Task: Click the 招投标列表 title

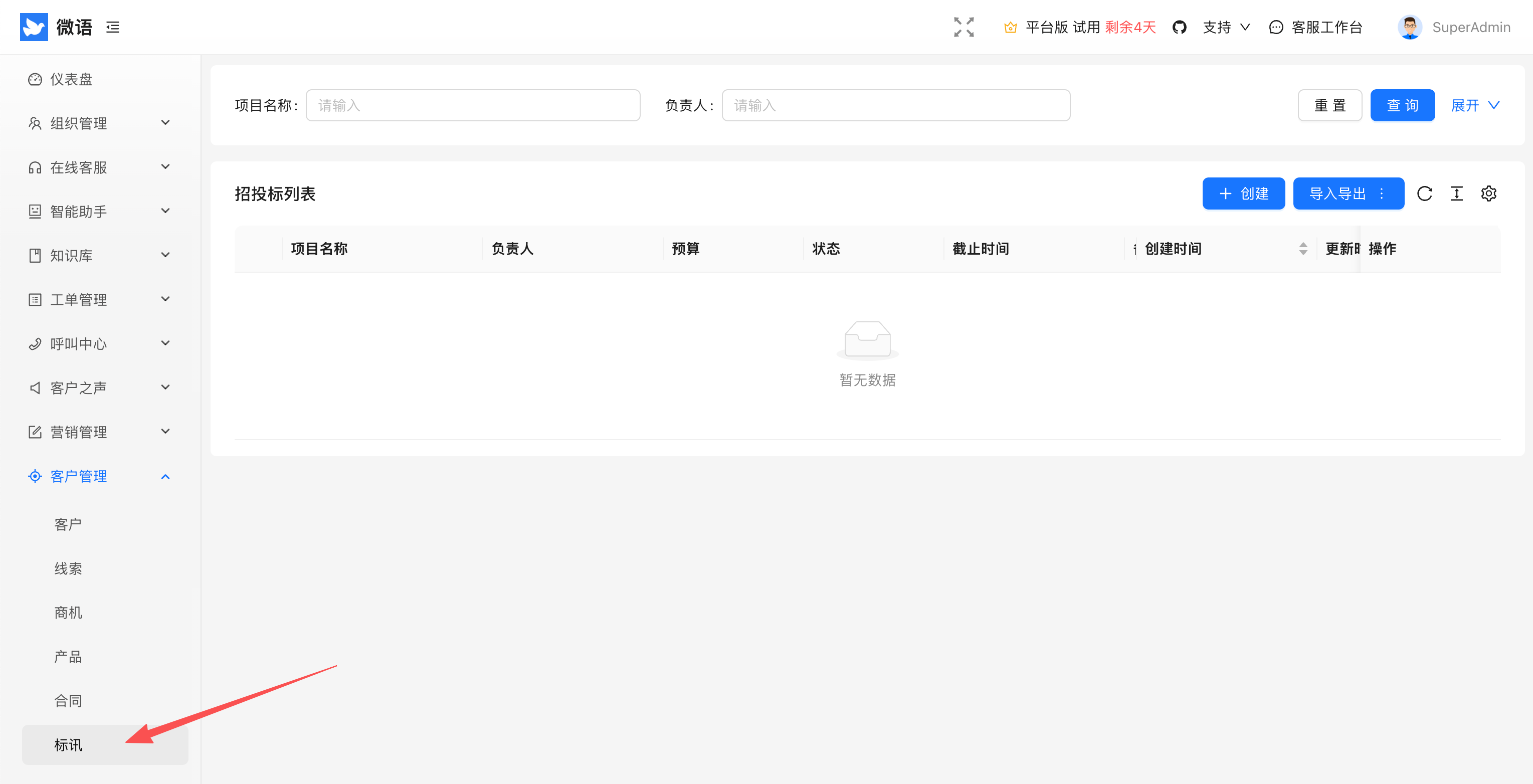Action: pyautogui.click(x=274, y=193)
